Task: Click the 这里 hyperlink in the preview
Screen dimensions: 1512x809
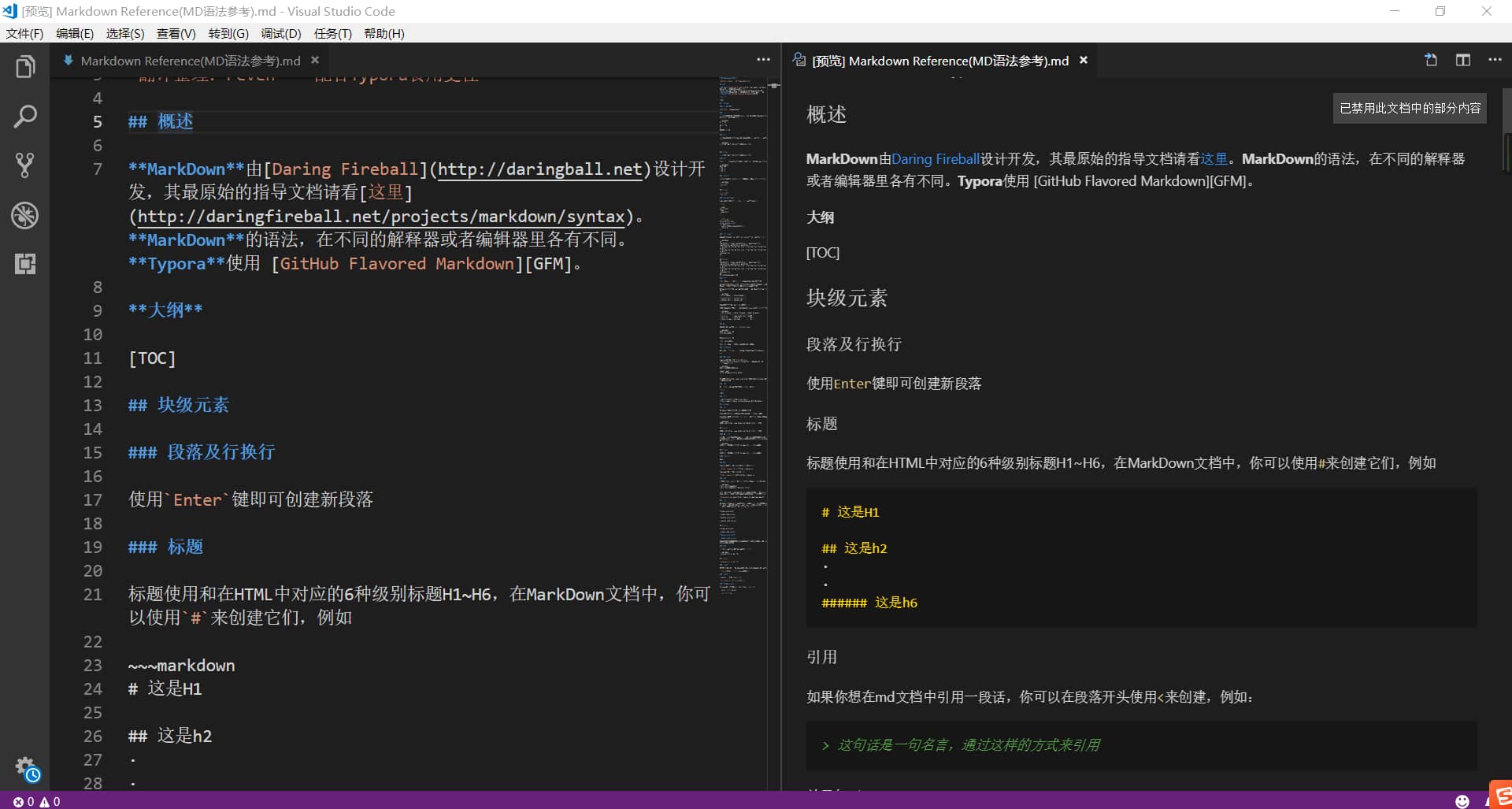Action: [x=1213, y=158]
